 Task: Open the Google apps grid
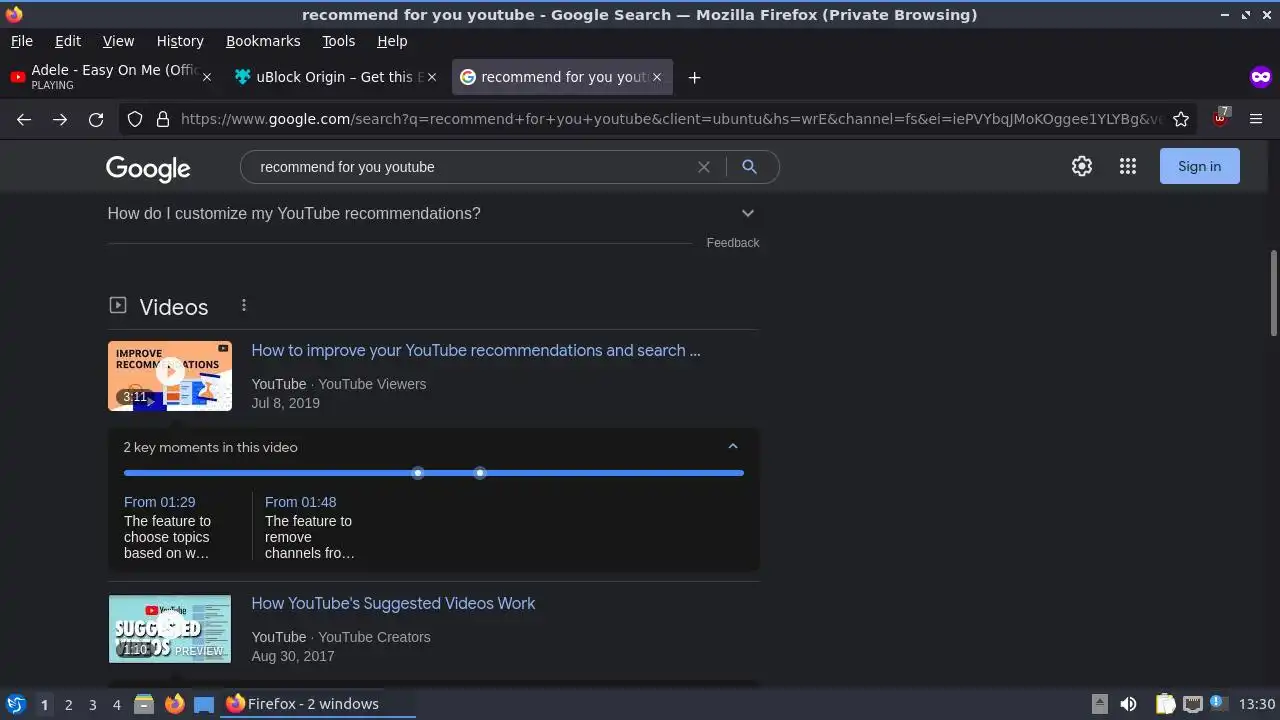tap(1128, 166)
